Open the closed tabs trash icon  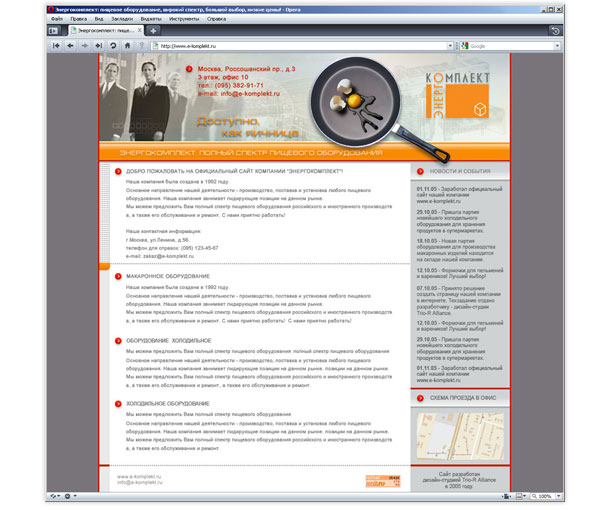[556, 31]
